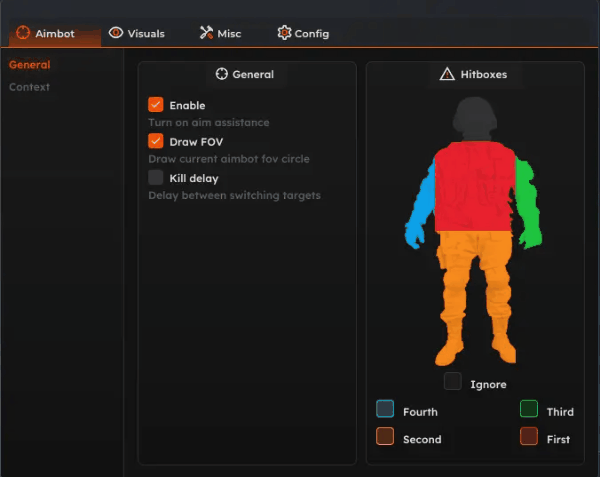Viewport: 600px width, 477px height.
Task: Select the green arm hitbox
Action: point(528,203)
